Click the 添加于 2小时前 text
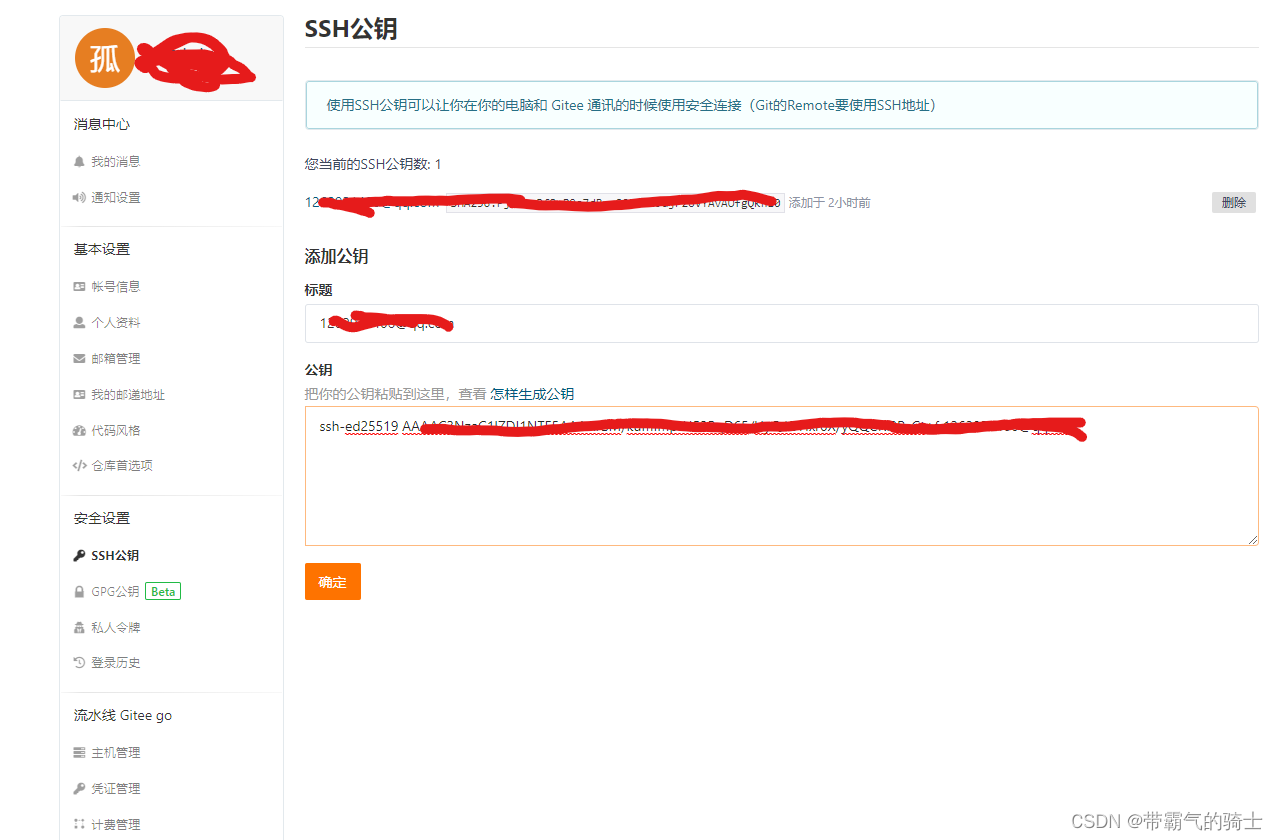Screen dimensions: 1278x840 click(829, 203)
